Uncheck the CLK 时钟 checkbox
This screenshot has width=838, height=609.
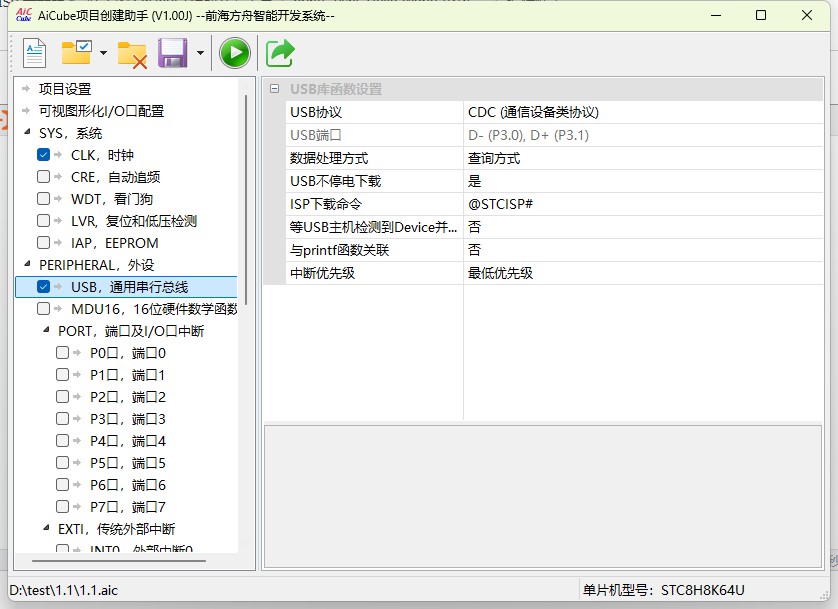tap(43, 155)
